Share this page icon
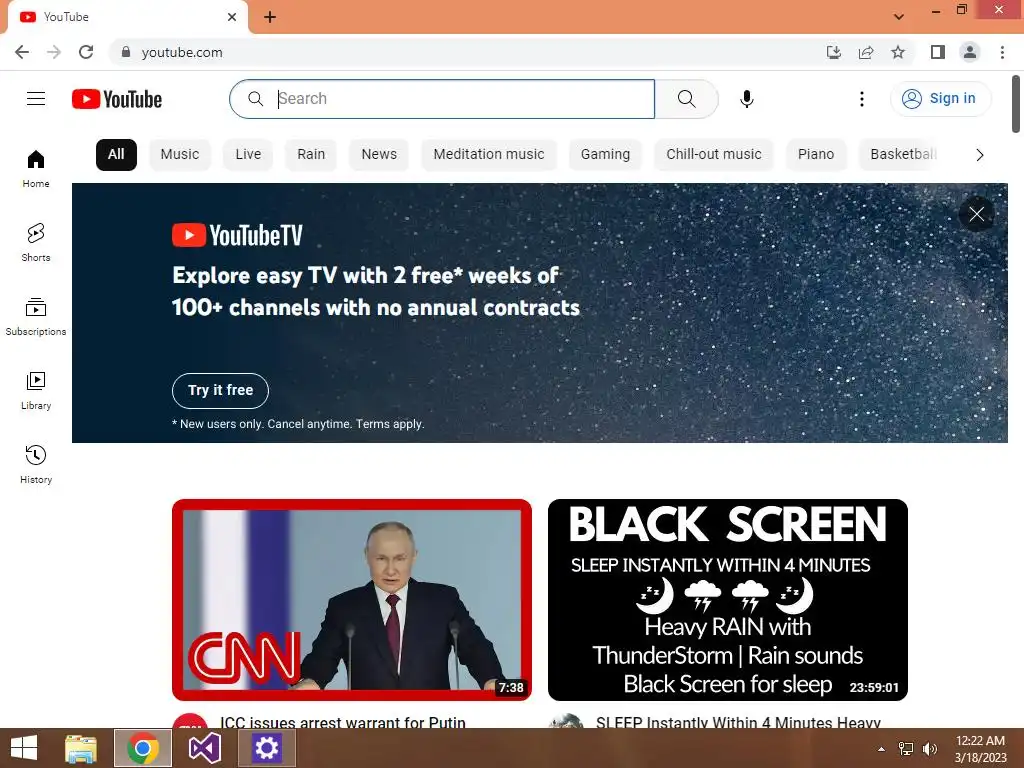This screenshot has height=768, width=1024. tap(866, 52)
